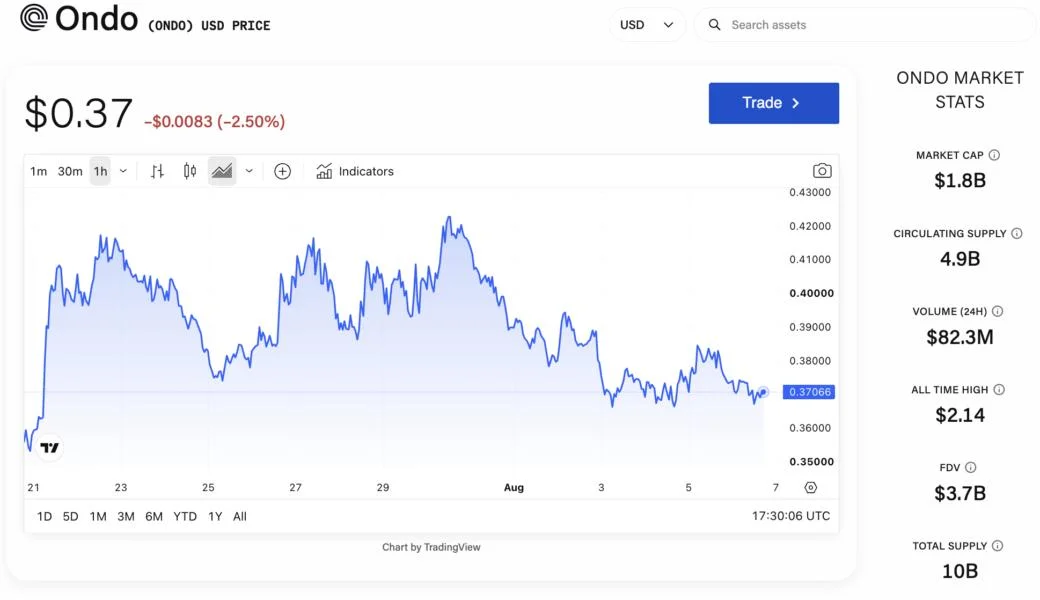Show Market Cap info tooltip icon
The height and width of the screenshot is (600, 1040).
point(994,155)
